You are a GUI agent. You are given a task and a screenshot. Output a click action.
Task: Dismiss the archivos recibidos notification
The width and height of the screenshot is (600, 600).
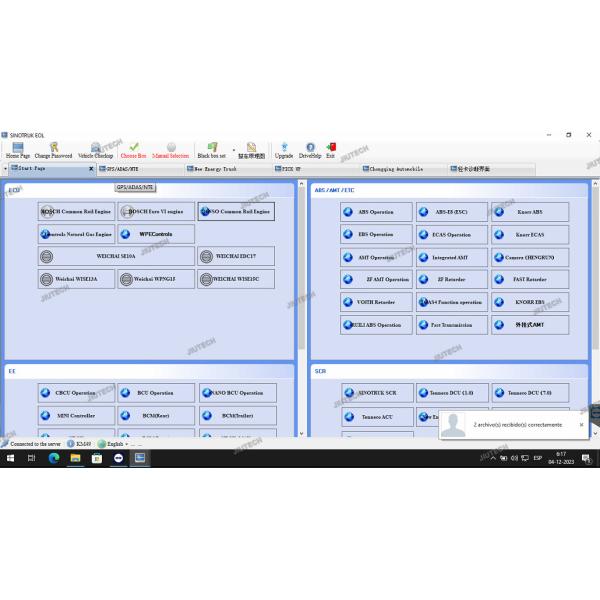coord(581,424)
